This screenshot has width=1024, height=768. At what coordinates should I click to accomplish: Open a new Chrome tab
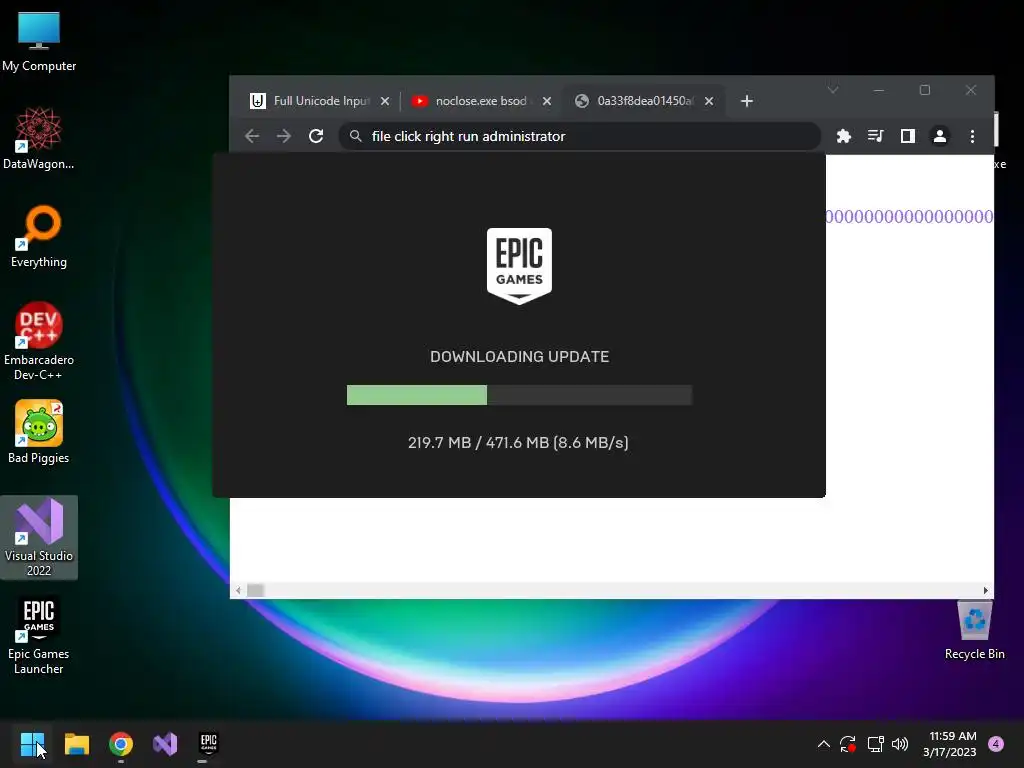click(746, 101)
